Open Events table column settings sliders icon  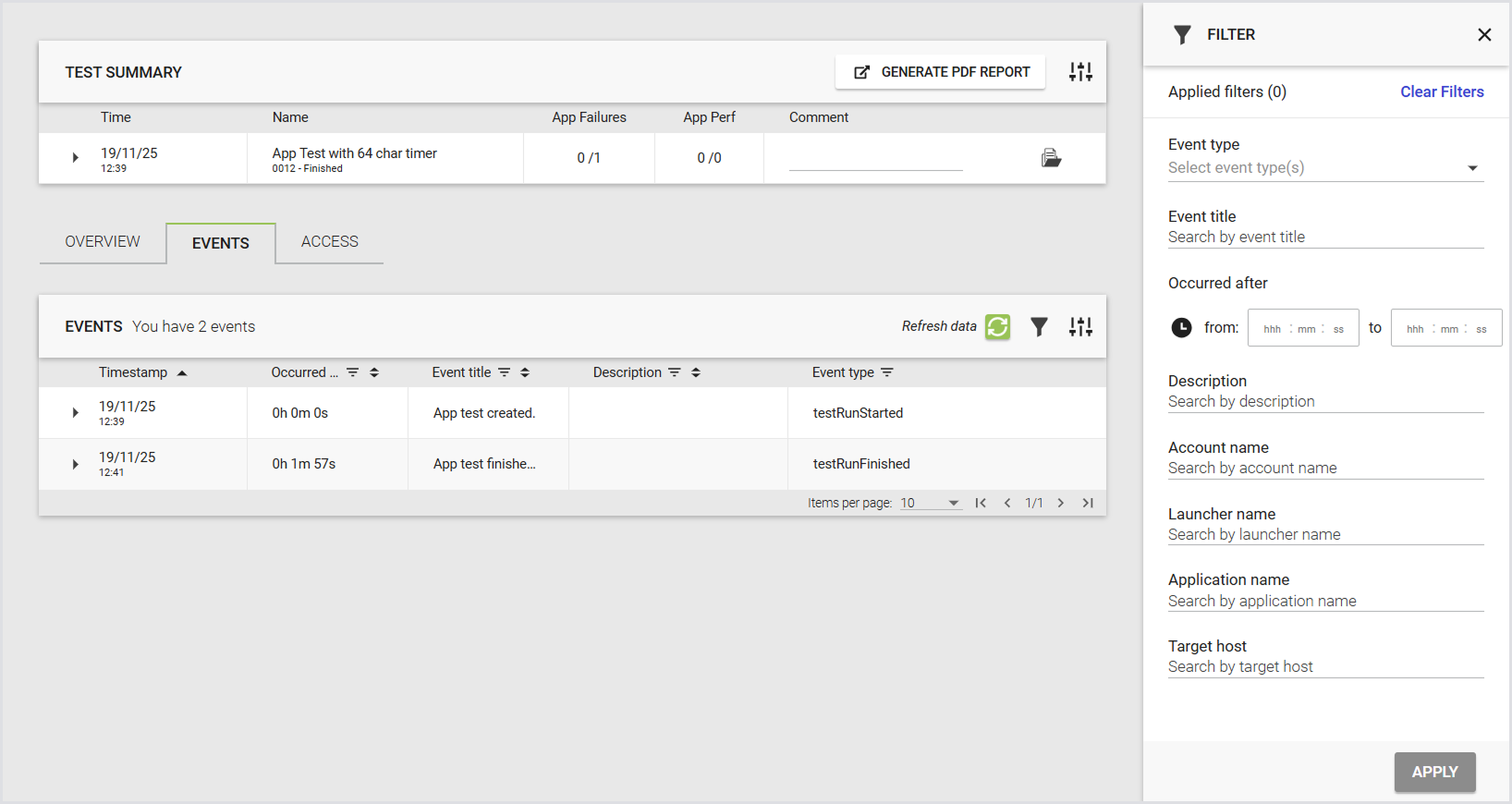[1080, 327]
